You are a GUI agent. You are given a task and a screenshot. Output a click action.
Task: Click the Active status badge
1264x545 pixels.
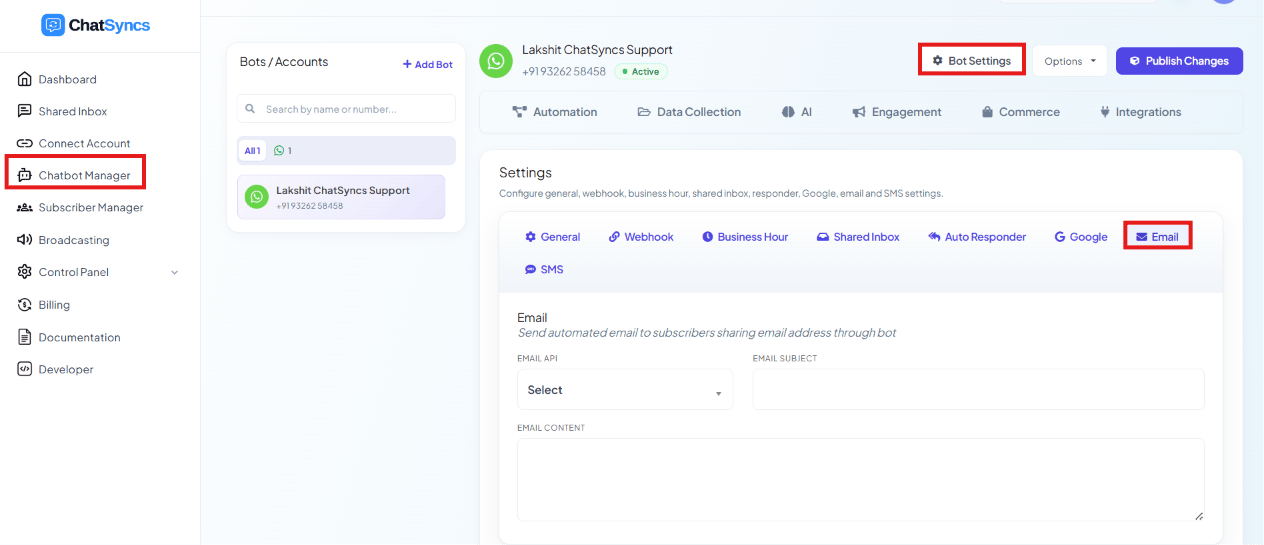[x=641, y=72]
